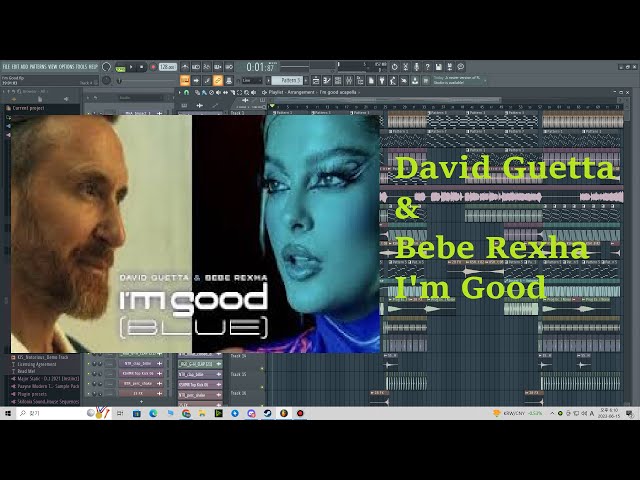Open the plugin picker plug icon
The image size is (640, 480).
click(x=382, y=80)
